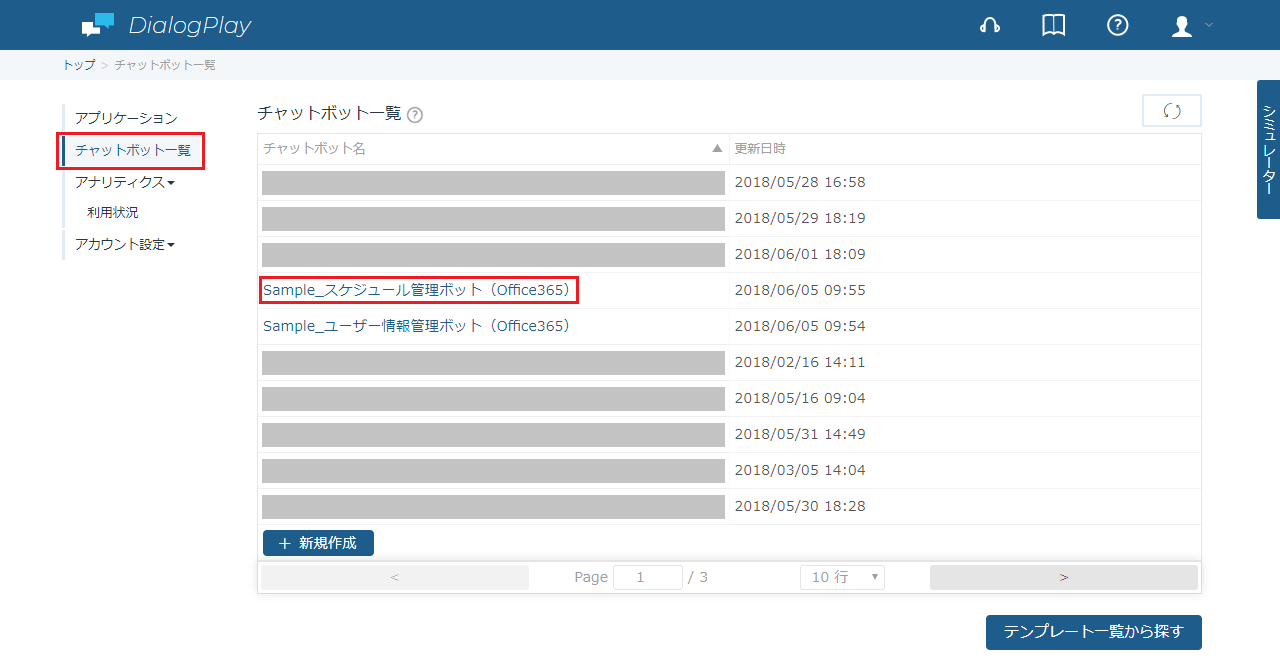The height and width of the screenshot is (661, 1280).
Task: Select アプリケーション in the sidebar
Action: [x=126, y=118]
